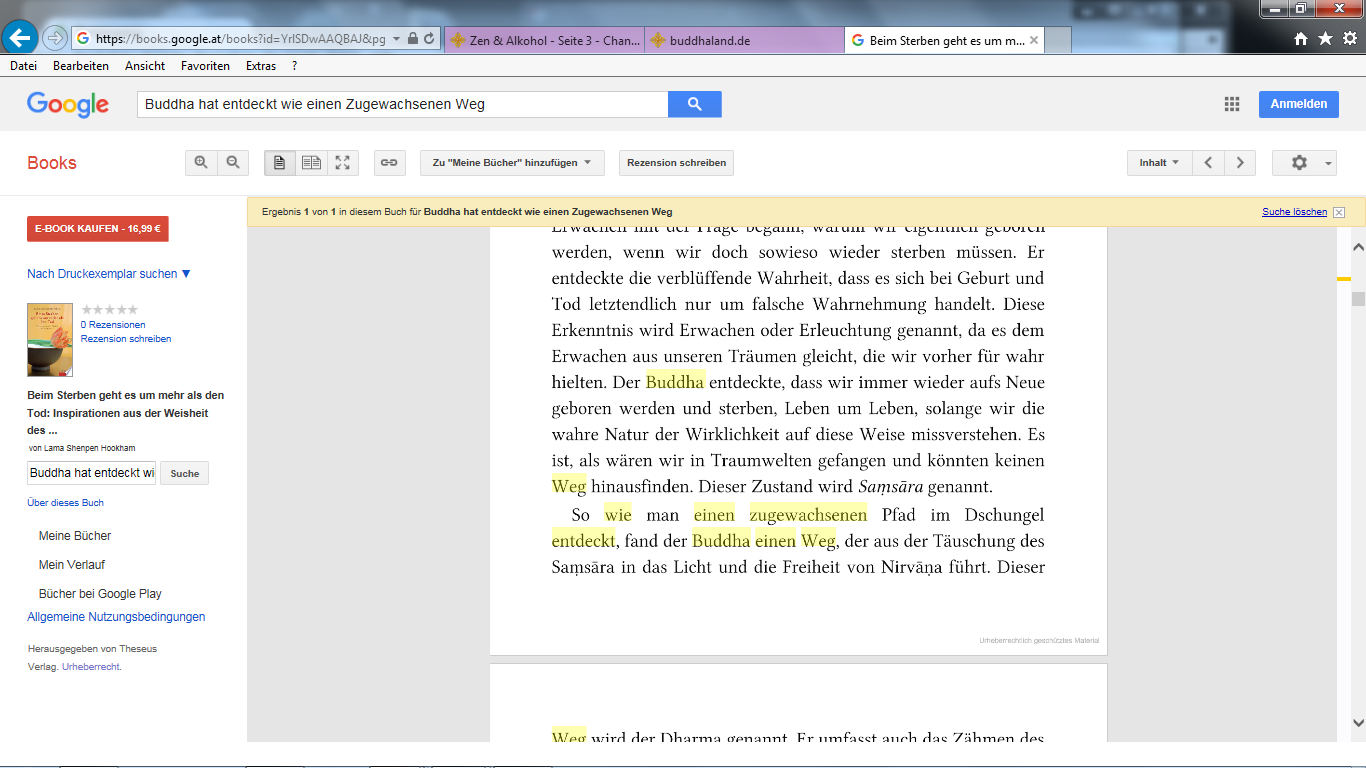
Task: Click the 'E-BOOK KAUFEN - 16,99 €' button
Action: (x=98, y=229)
